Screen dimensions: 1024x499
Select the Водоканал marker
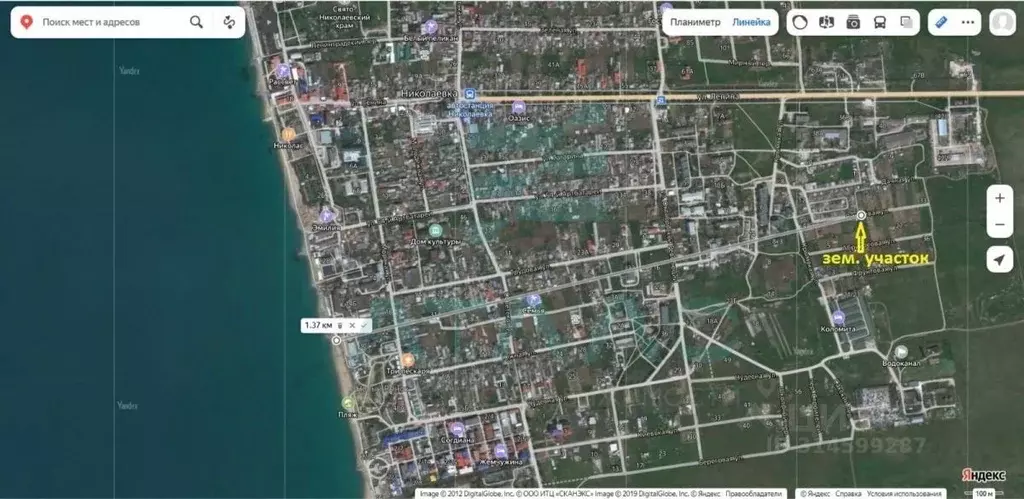pos(901,352)
